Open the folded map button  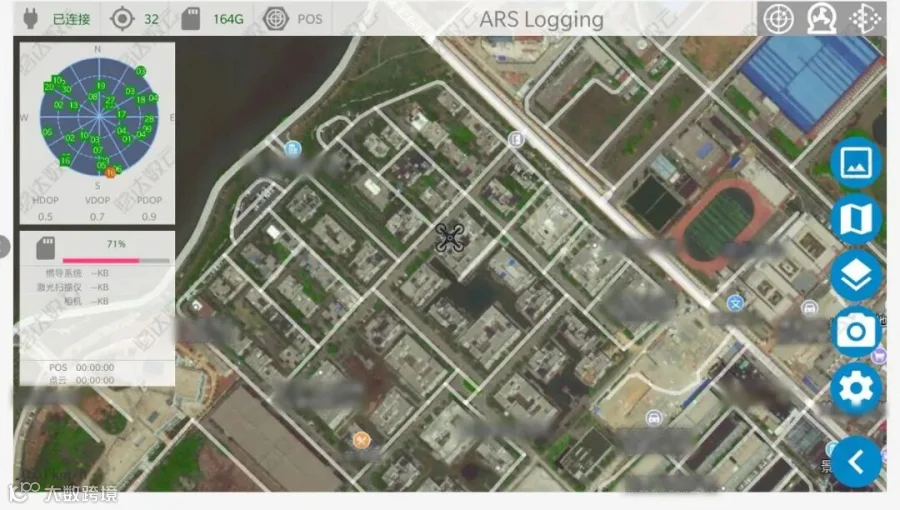[x=856, y=219]
